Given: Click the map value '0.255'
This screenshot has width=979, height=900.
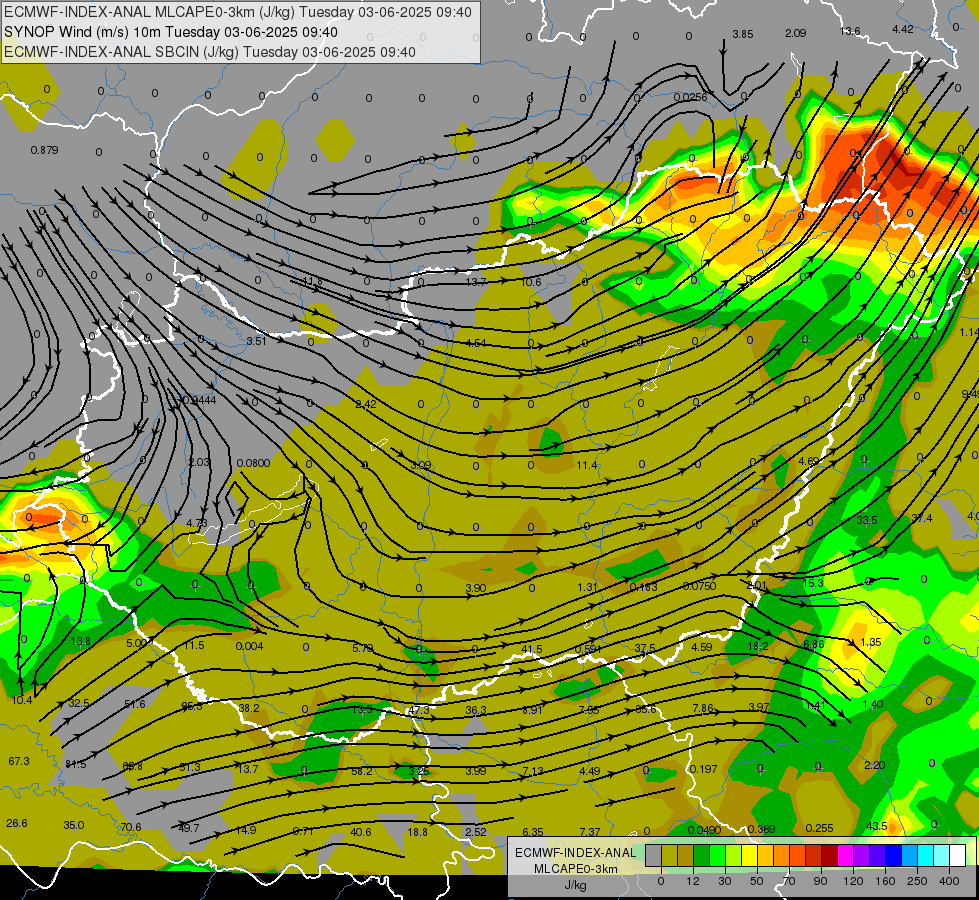Looking at the screenshot, I should coord(819,828).
